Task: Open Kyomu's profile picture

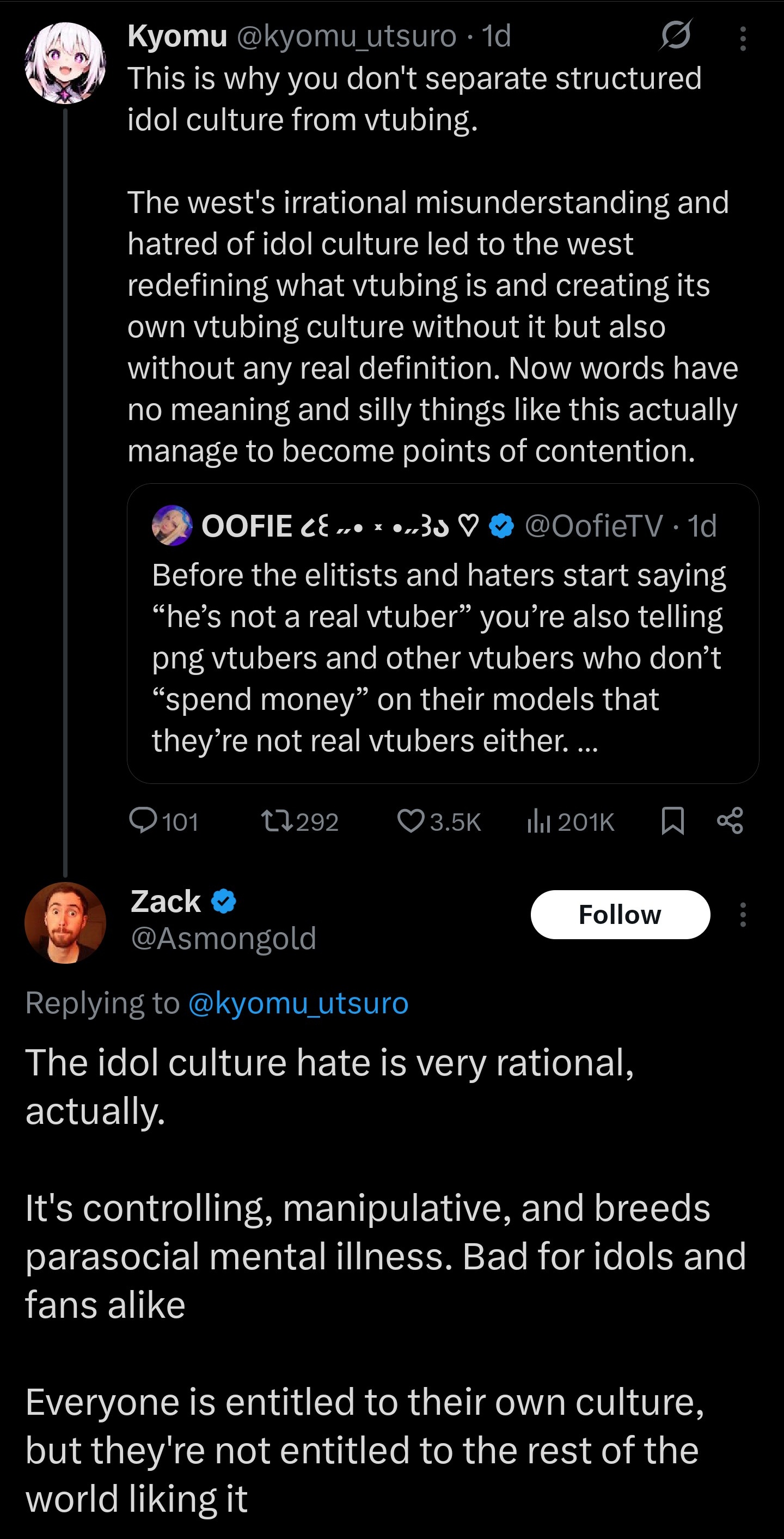Action: click(x=65, y=63)
